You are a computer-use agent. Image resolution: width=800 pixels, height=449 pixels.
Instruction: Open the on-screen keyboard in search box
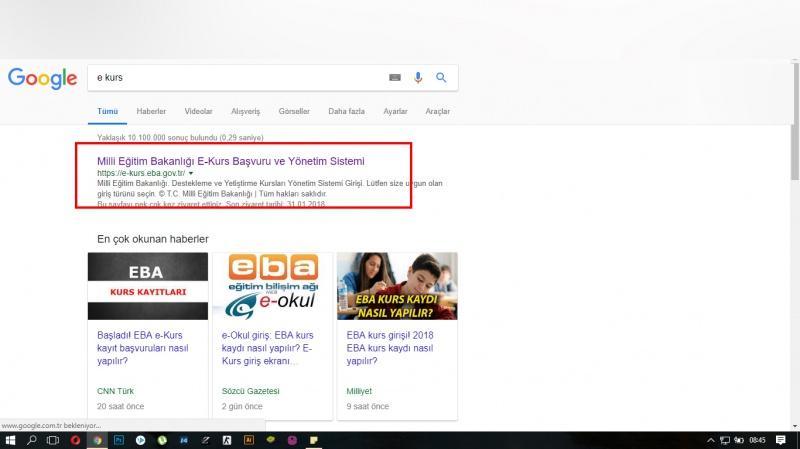click(x=395, y=78)
